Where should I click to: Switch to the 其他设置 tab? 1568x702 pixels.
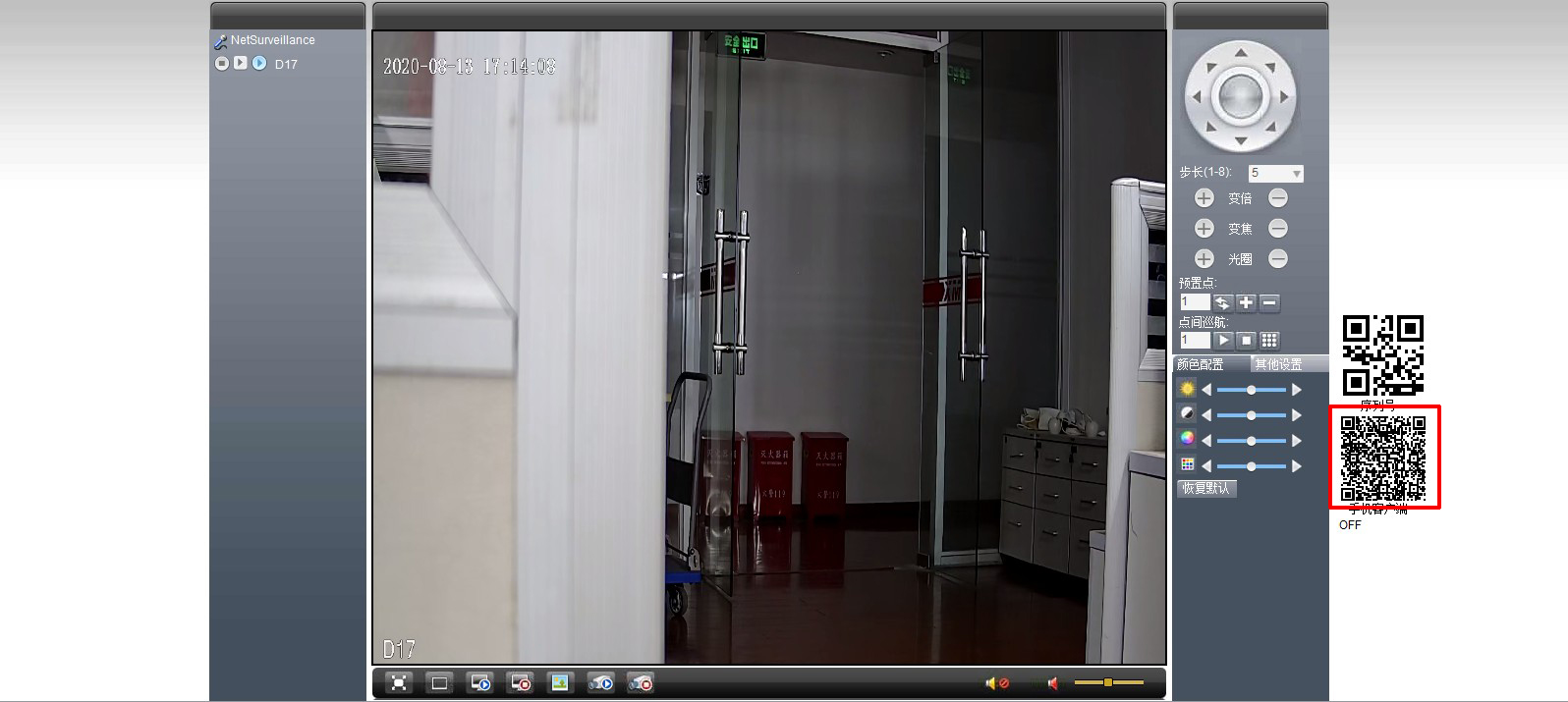pyautogui.click(x=1278, y=364)
